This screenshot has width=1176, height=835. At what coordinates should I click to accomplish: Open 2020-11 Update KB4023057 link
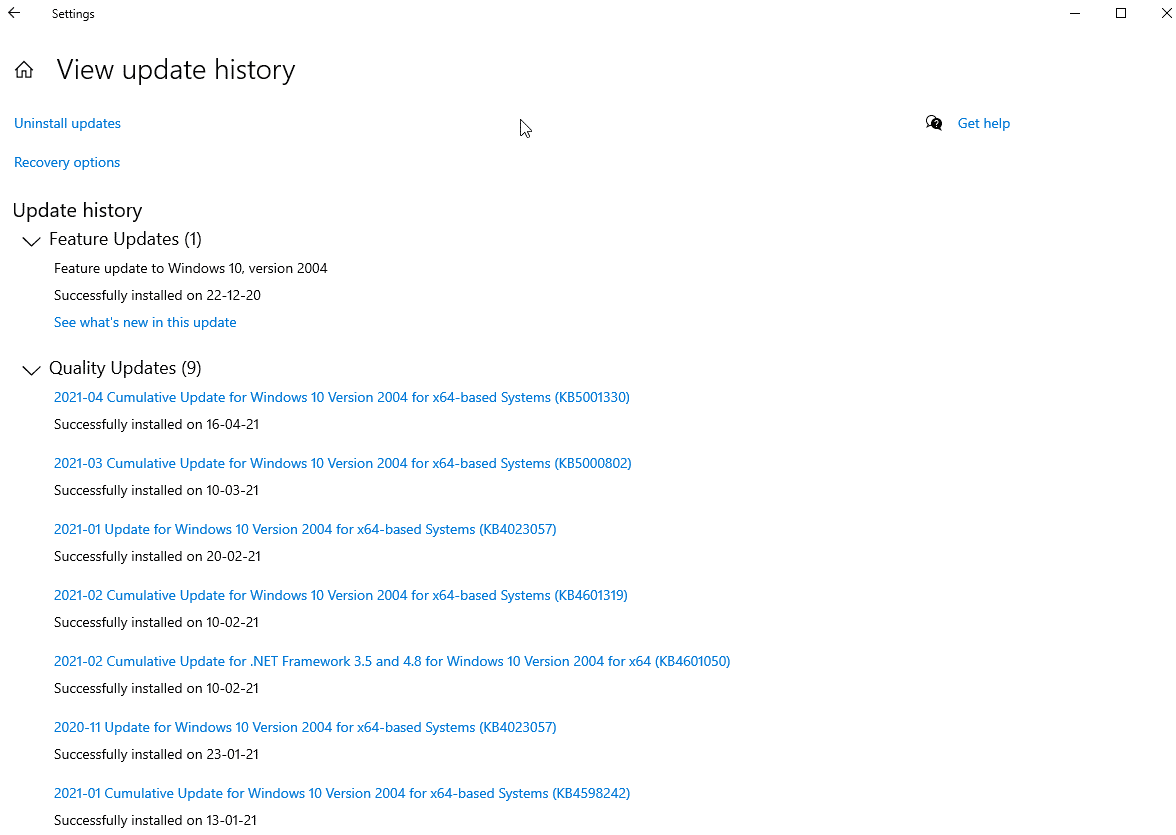[304, 727]
